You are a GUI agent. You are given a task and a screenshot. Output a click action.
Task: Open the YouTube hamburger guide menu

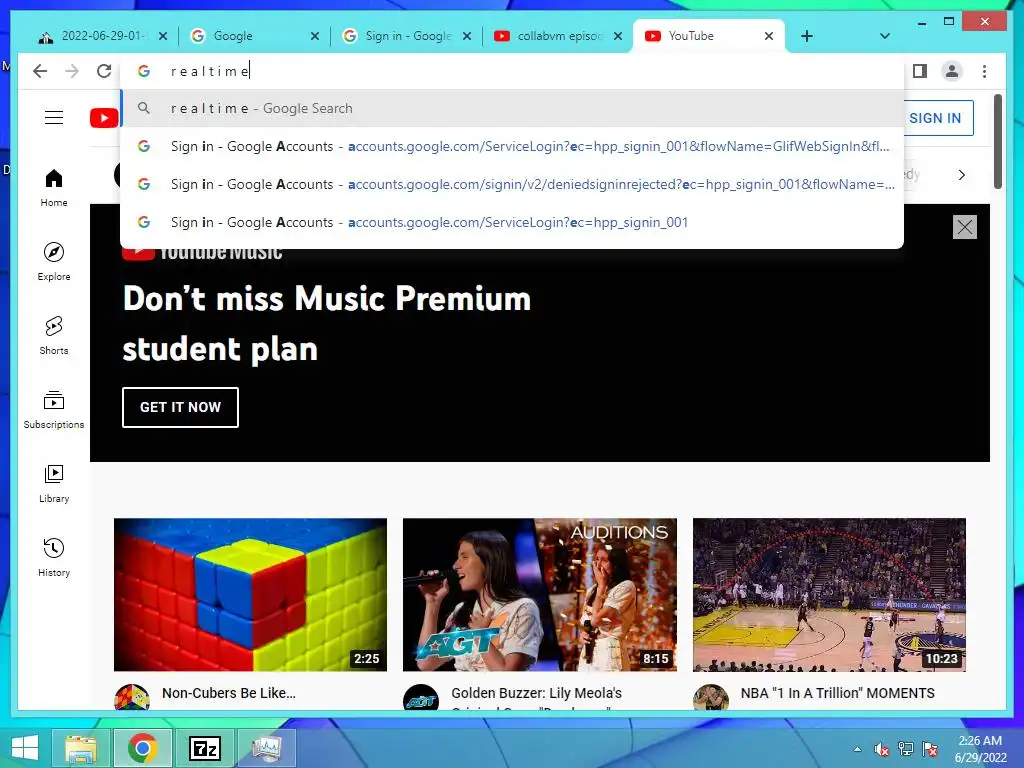click(54, 118)
